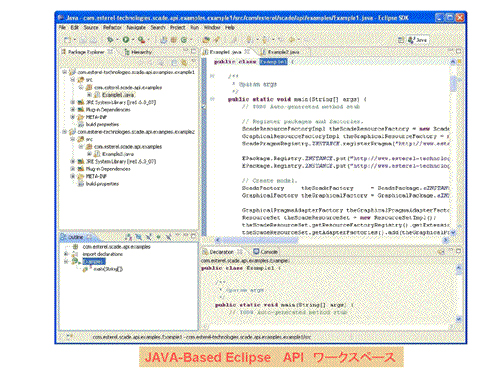Click the Search flashlight icon

pos(217,40)
